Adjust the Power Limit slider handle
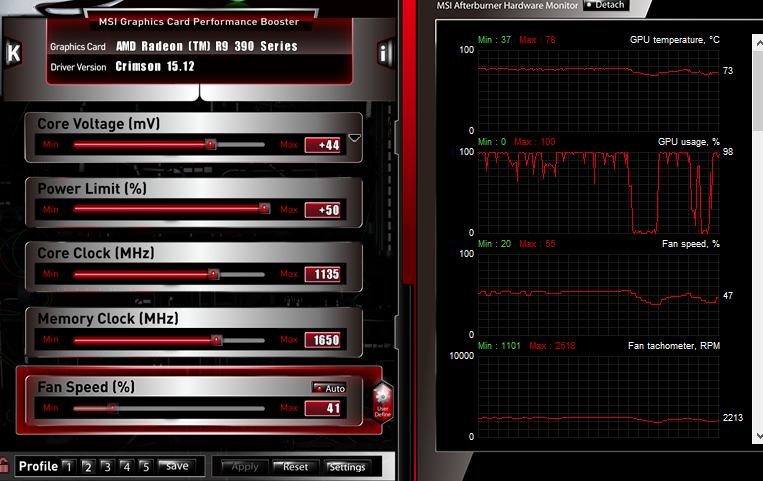Viewport: 763px width, 481px height. [x=264, y=209]
